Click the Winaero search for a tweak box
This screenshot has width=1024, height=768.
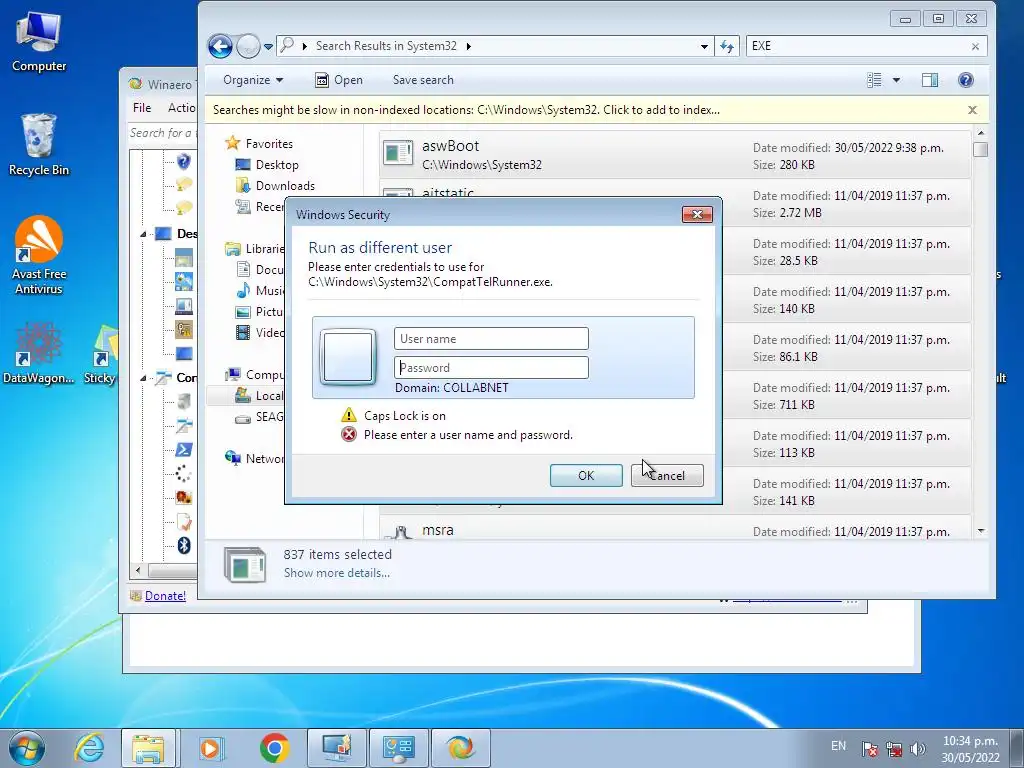[x=162, y=133]
